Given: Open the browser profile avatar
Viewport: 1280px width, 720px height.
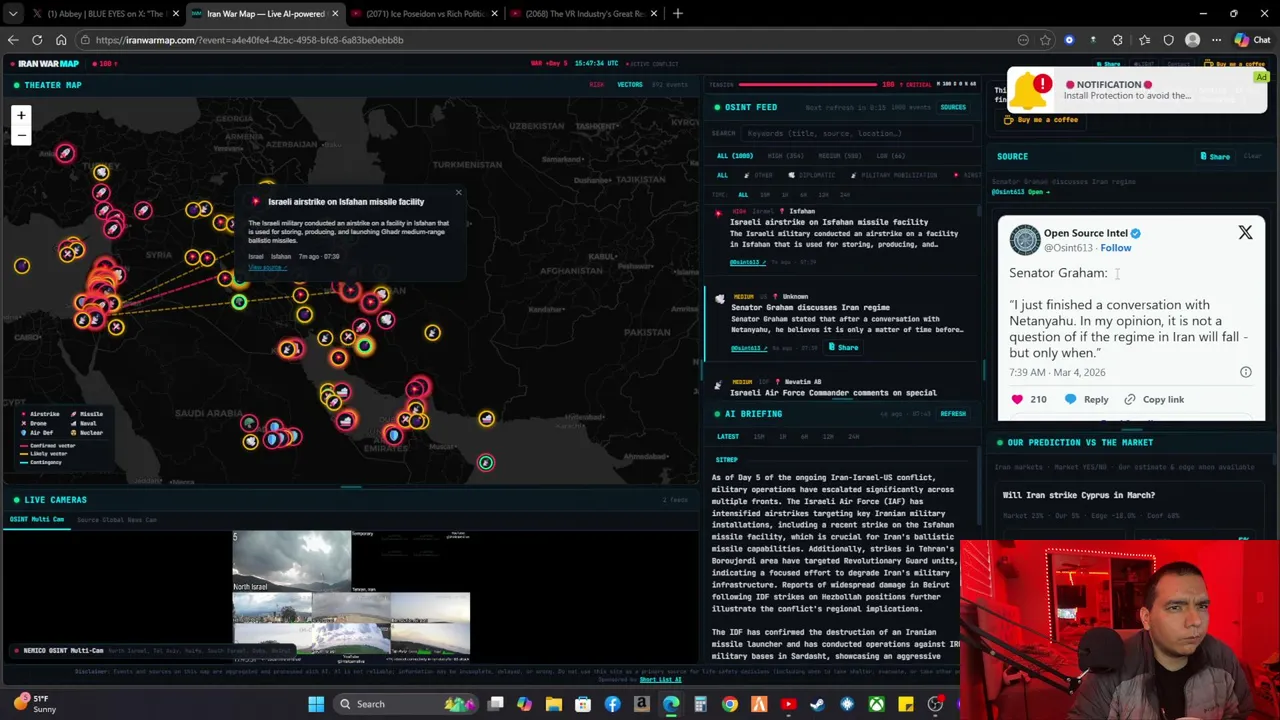Looking at the screenshot, I should (x=1192, y=40).
